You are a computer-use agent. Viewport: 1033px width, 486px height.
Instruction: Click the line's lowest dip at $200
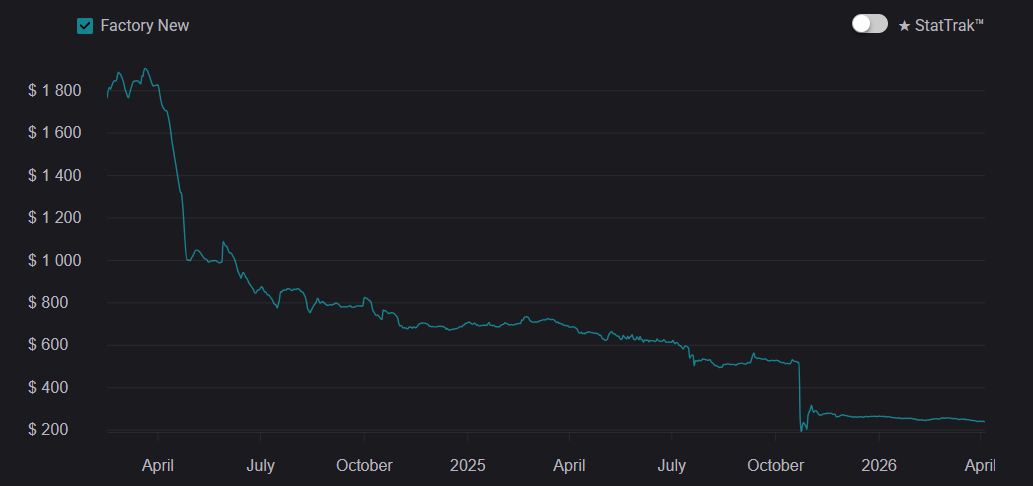click(802, 430)
